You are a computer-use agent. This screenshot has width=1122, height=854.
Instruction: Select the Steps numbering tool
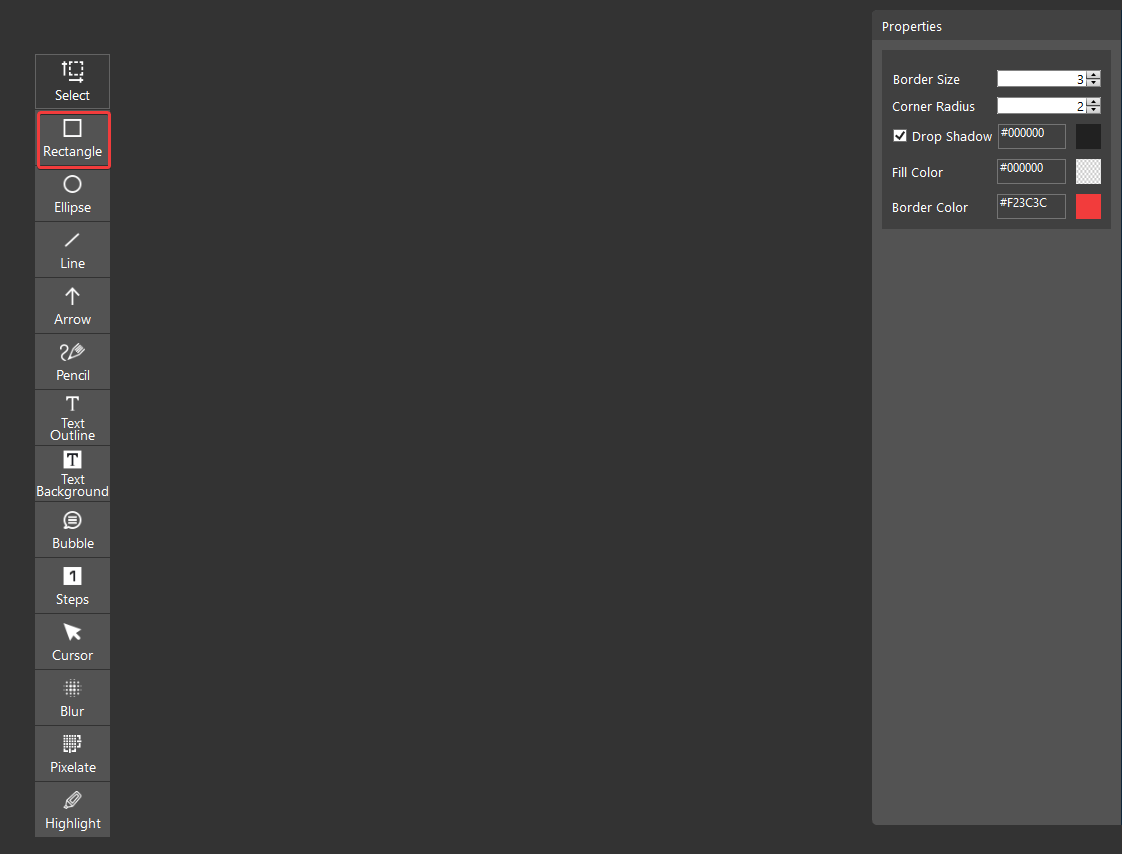pyautogui.click(x=72, y=586)
